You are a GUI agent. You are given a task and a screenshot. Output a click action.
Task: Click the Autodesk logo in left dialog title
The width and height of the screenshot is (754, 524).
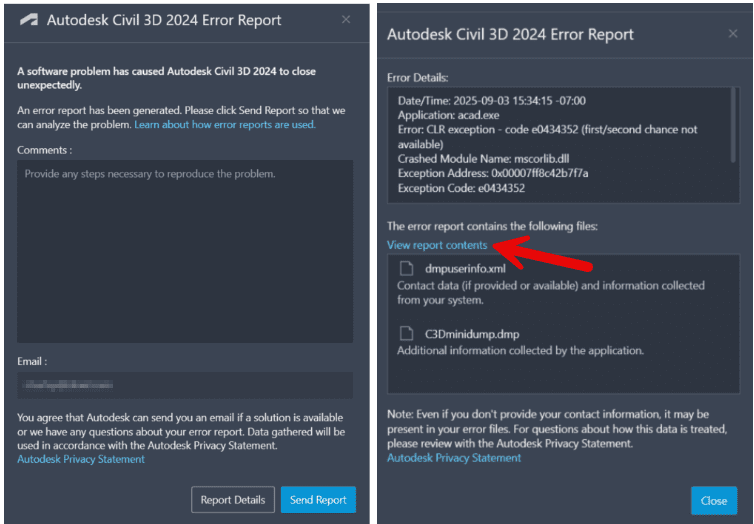click(29, 20)
